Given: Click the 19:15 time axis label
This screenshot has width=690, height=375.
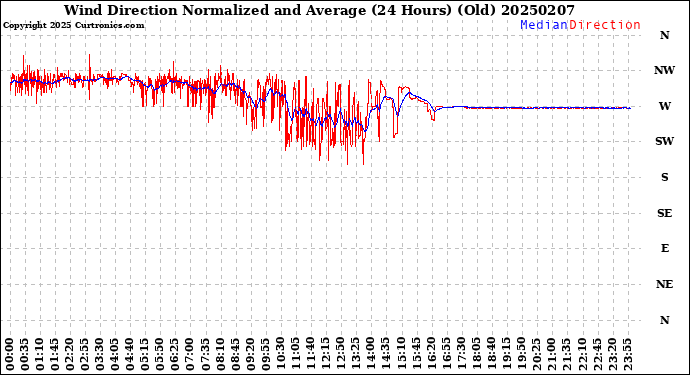Looking at the screenshot, I should [x=506, y=355].
